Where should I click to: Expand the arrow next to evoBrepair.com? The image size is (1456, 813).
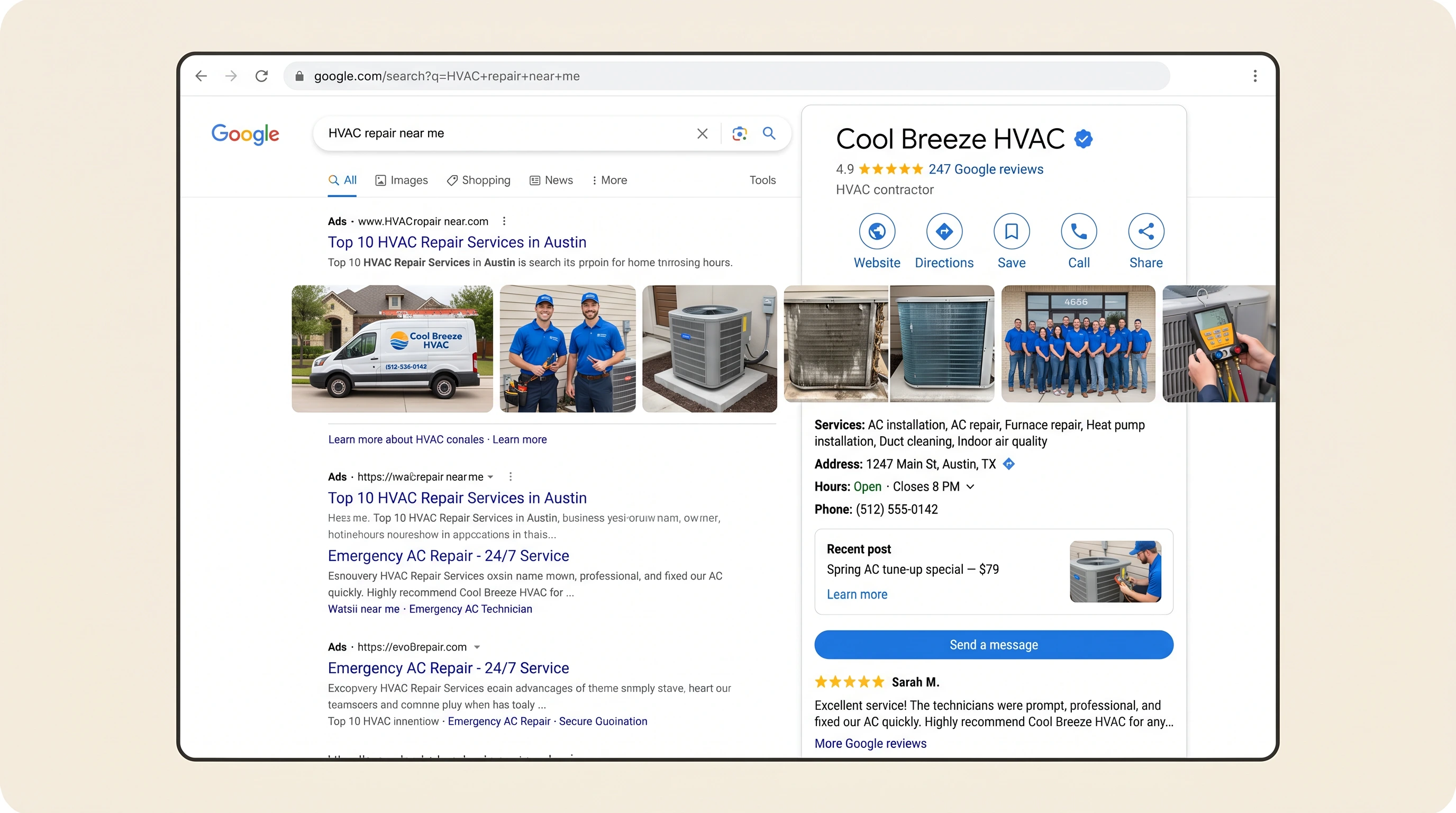click(x=477, y=647)
